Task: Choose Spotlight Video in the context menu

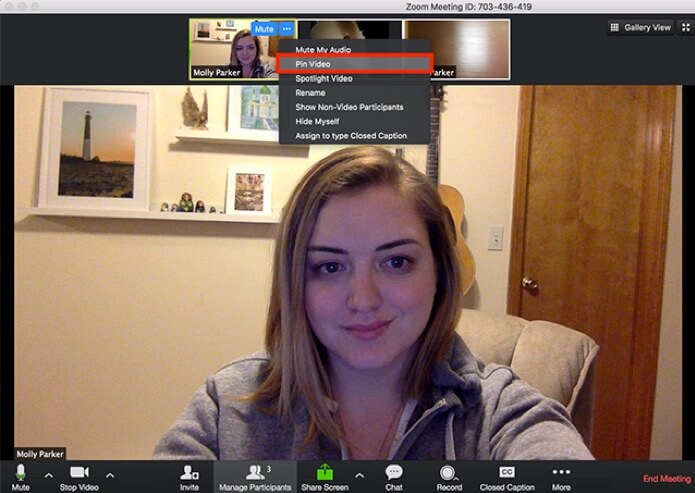Action: pyautogui.click(x=323, y=78)
